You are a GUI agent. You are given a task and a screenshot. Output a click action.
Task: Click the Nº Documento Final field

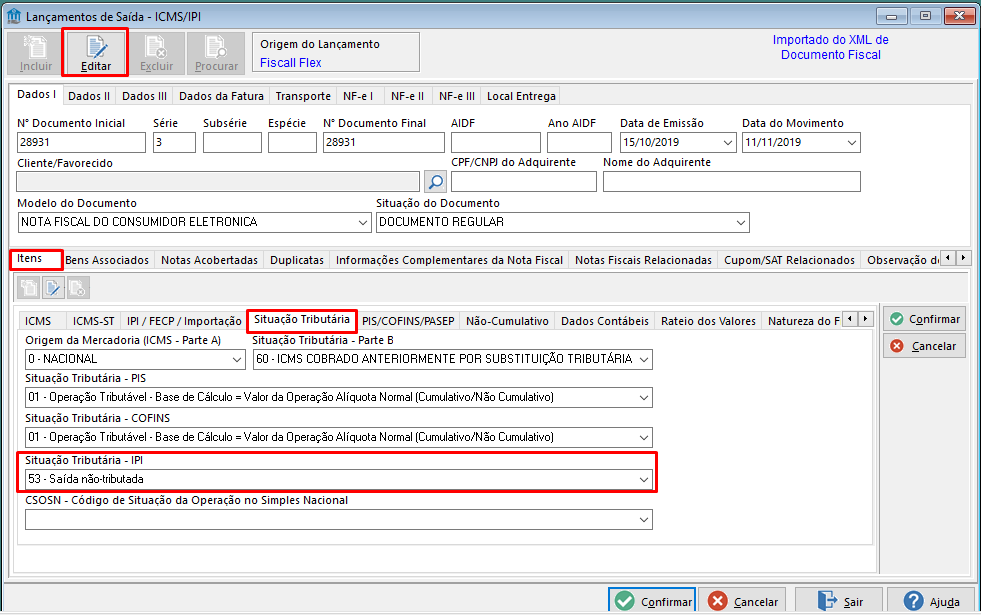coord(384,143)
